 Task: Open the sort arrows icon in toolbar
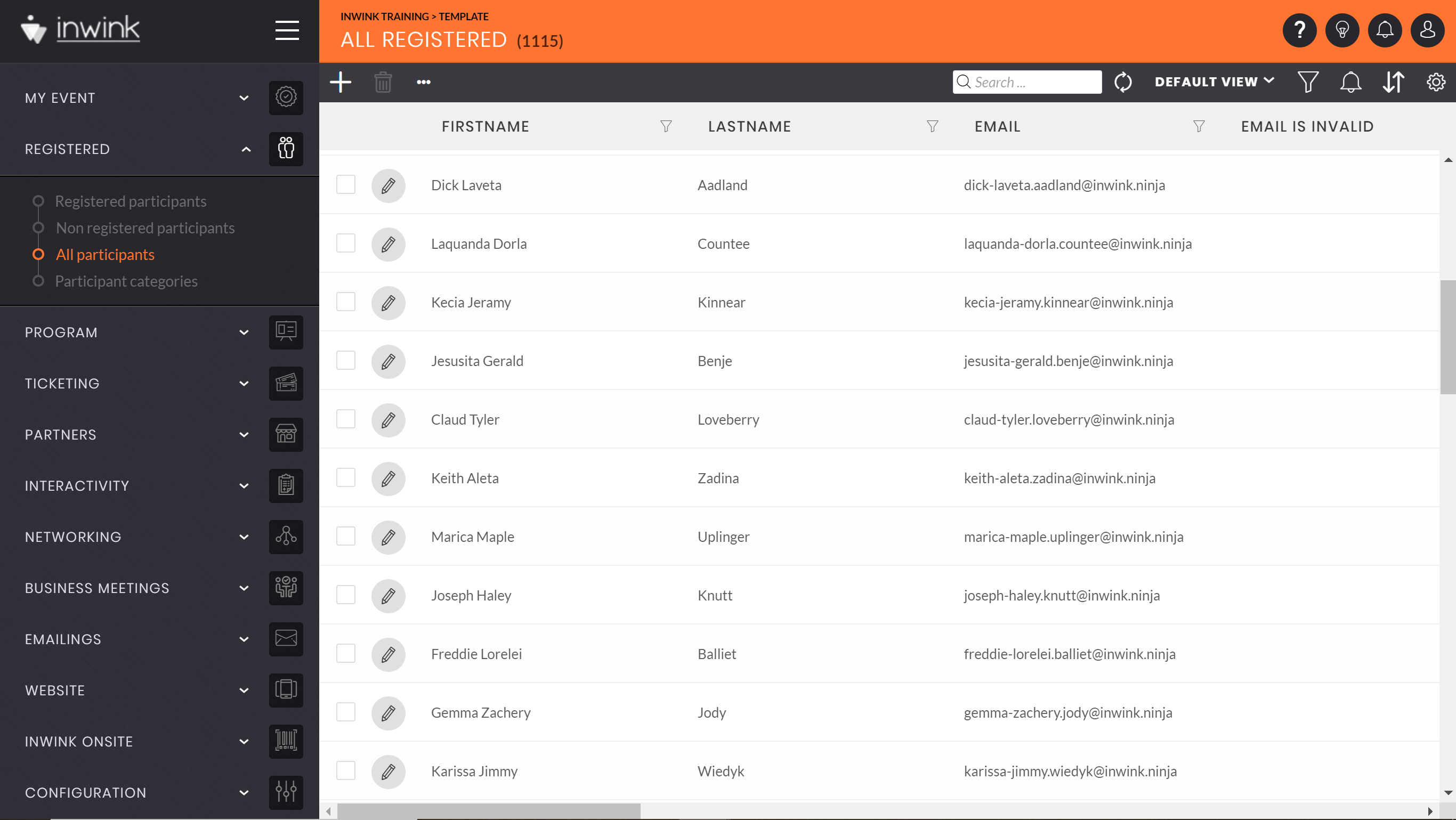pyautogui.click(x=1393, y=82)
